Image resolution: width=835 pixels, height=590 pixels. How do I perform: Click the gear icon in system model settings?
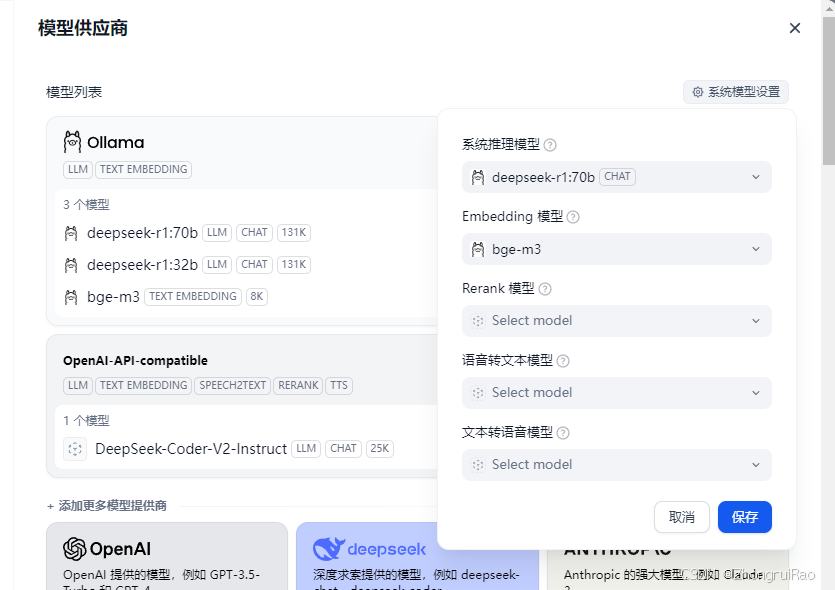pyautogui.click(x=698, y=92)
